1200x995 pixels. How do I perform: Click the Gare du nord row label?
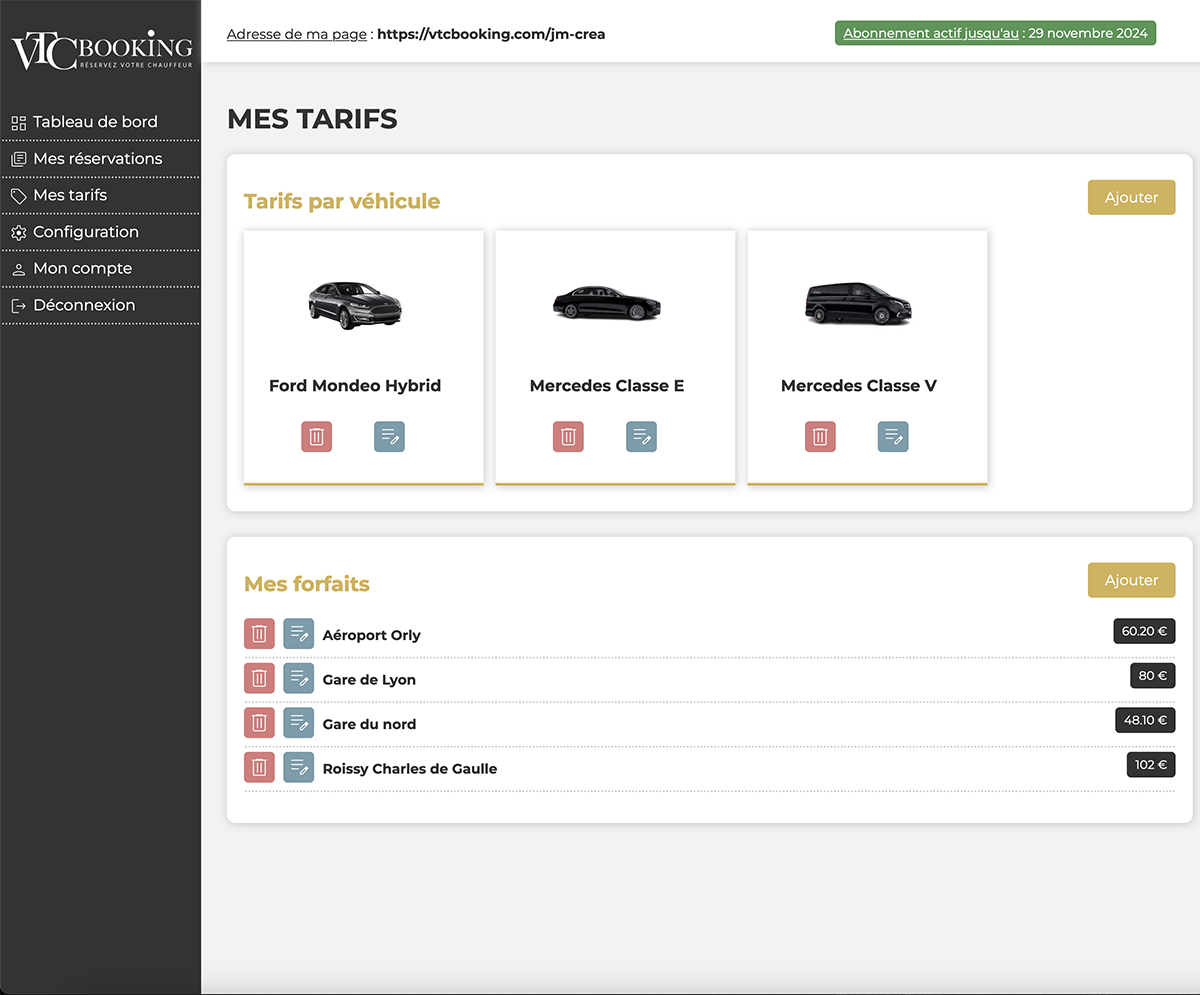coord(369,724)
